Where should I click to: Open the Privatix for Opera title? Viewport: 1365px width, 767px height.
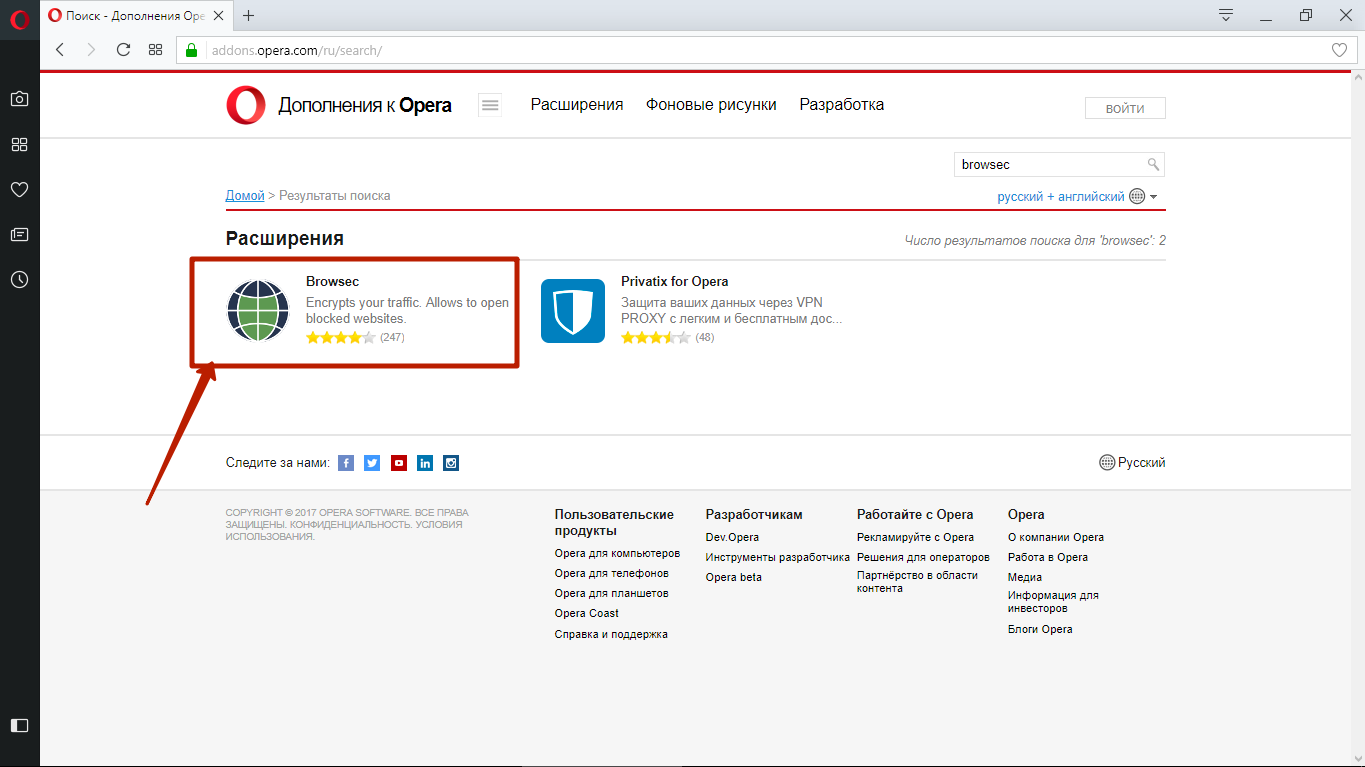[675, 282]
